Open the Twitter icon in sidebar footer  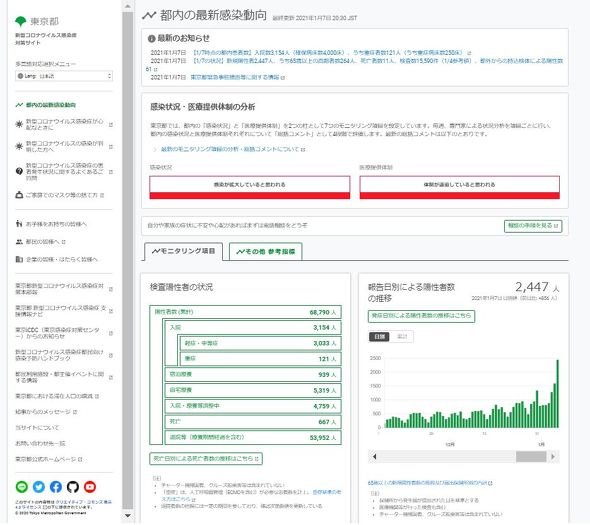pos(39,487)
